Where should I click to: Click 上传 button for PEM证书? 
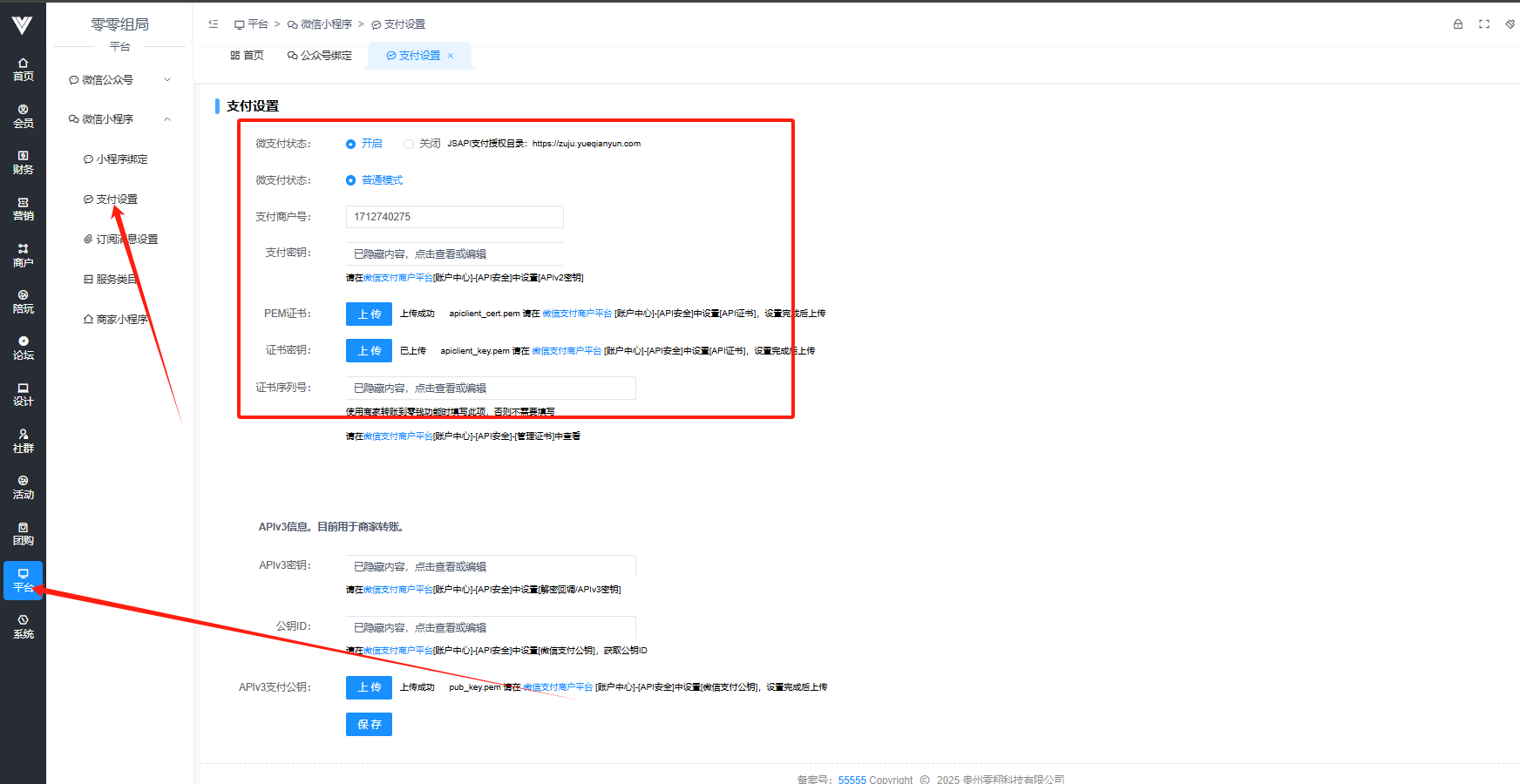coord(369,314)
